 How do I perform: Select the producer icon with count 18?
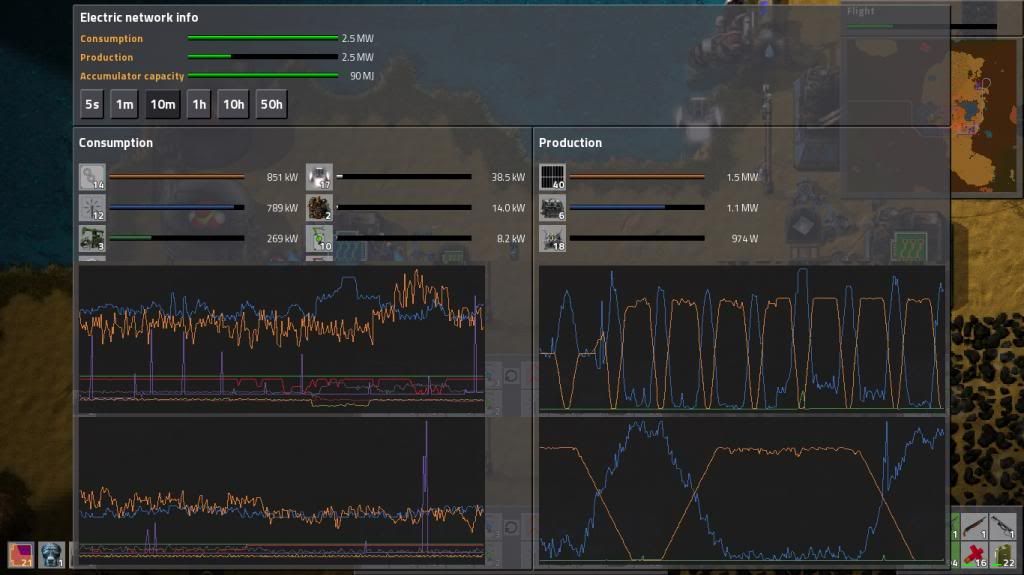pos(552,238)
